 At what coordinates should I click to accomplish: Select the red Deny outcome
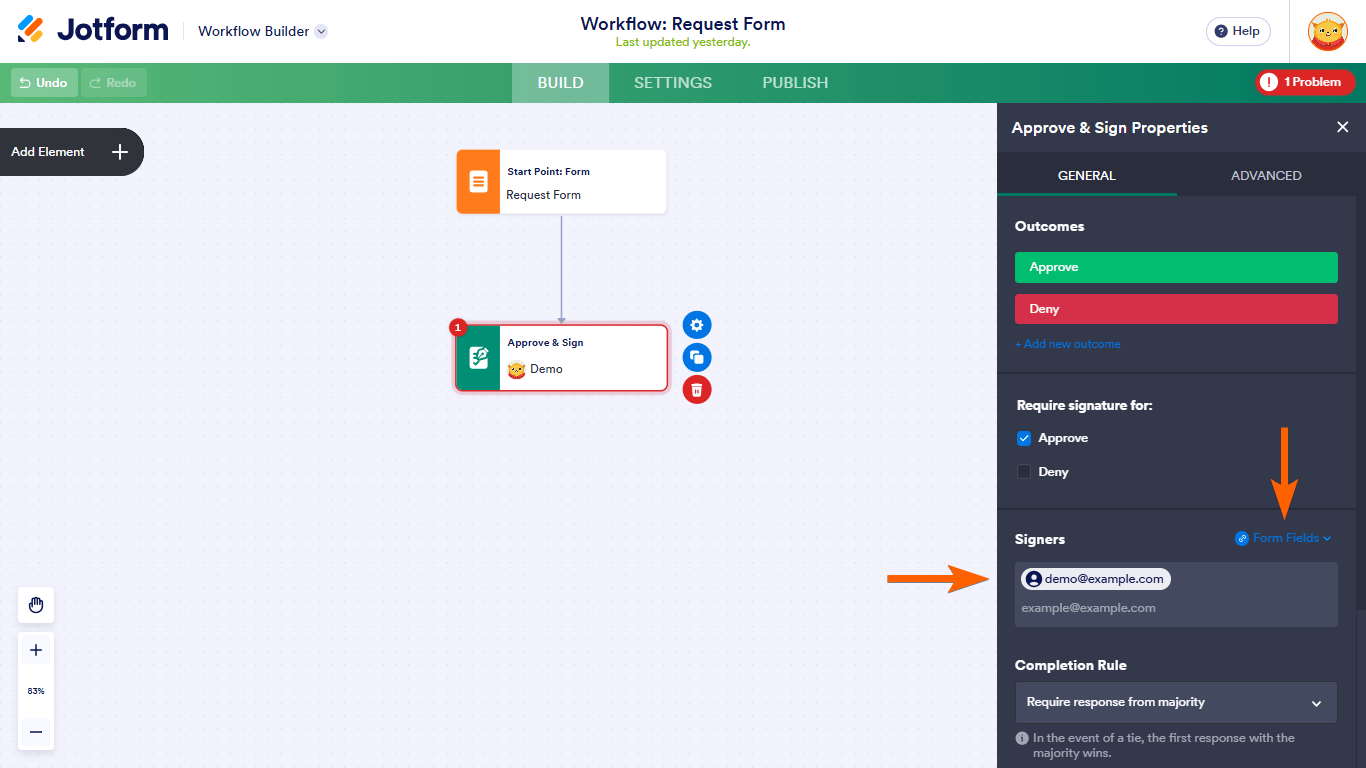coord(1176,309)
